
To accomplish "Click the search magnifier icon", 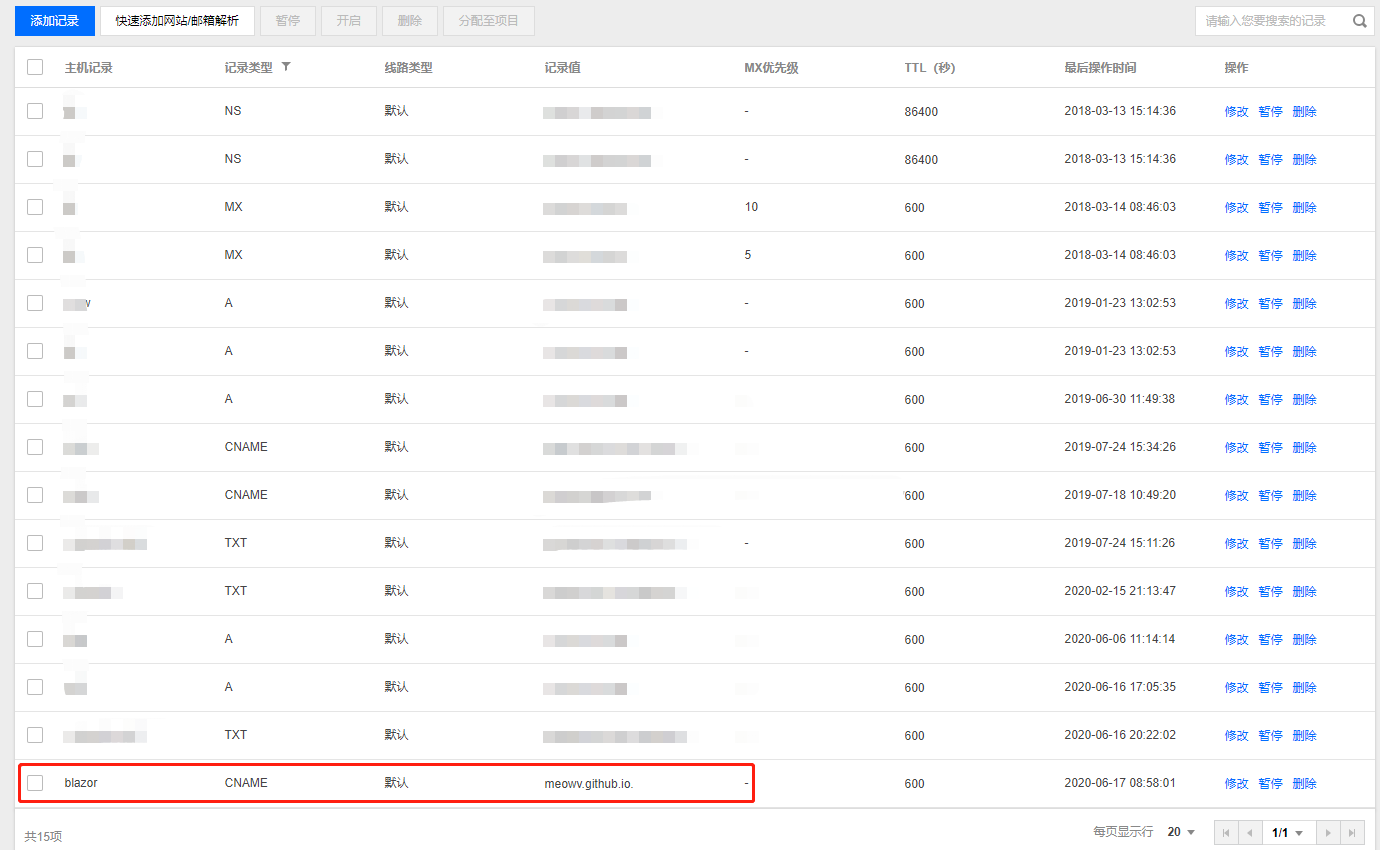I will [1360, 21].
